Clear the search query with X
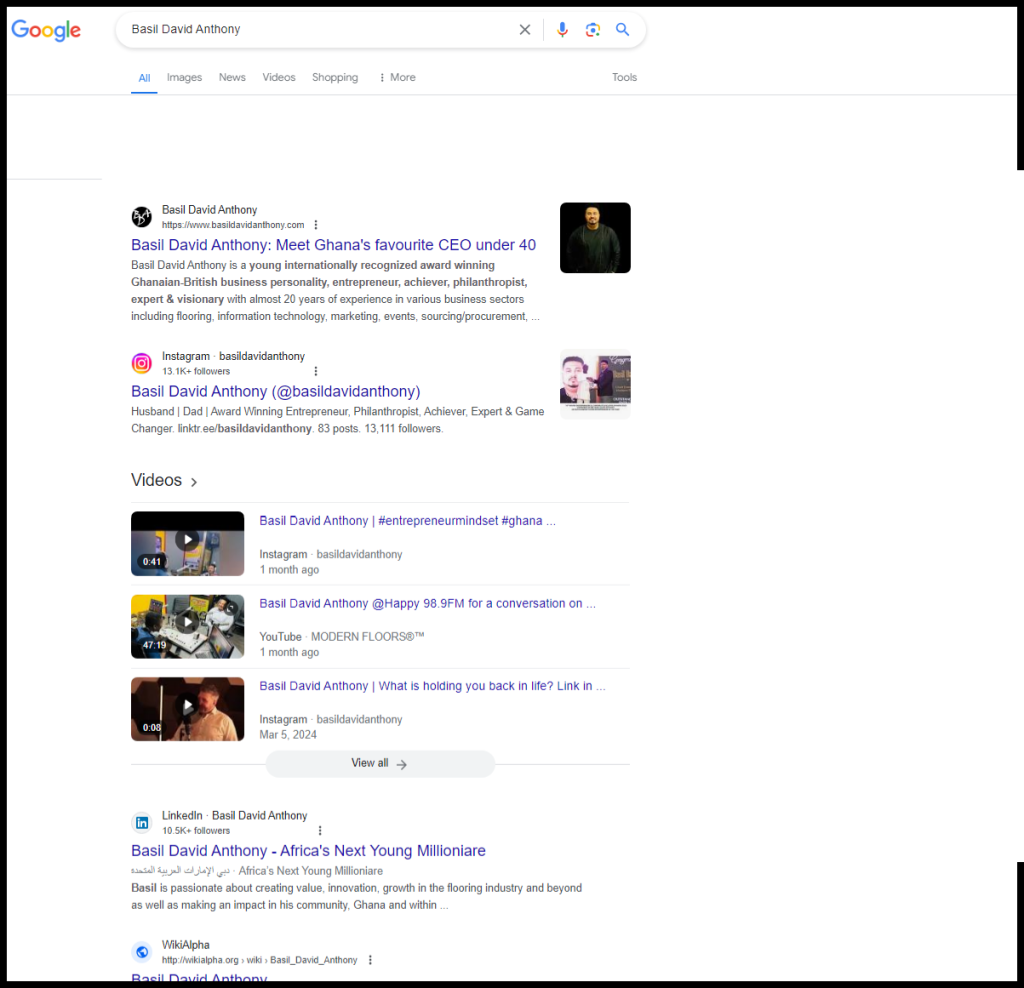This screenshot has height=988, width=1024. pyautogui.click(x=524, y=29)
